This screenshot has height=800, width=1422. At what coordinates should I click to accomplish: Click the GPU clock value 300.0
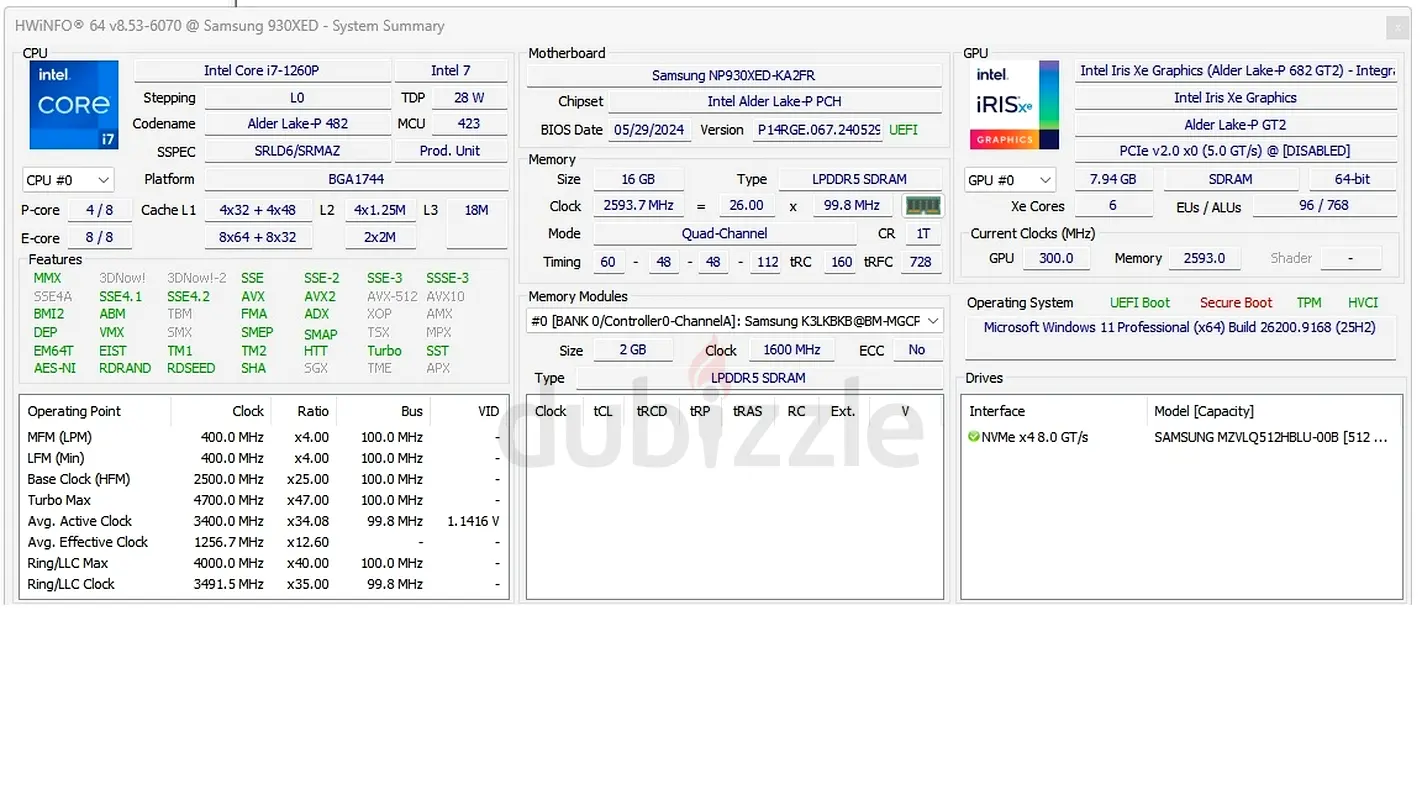coord(1056,258)
